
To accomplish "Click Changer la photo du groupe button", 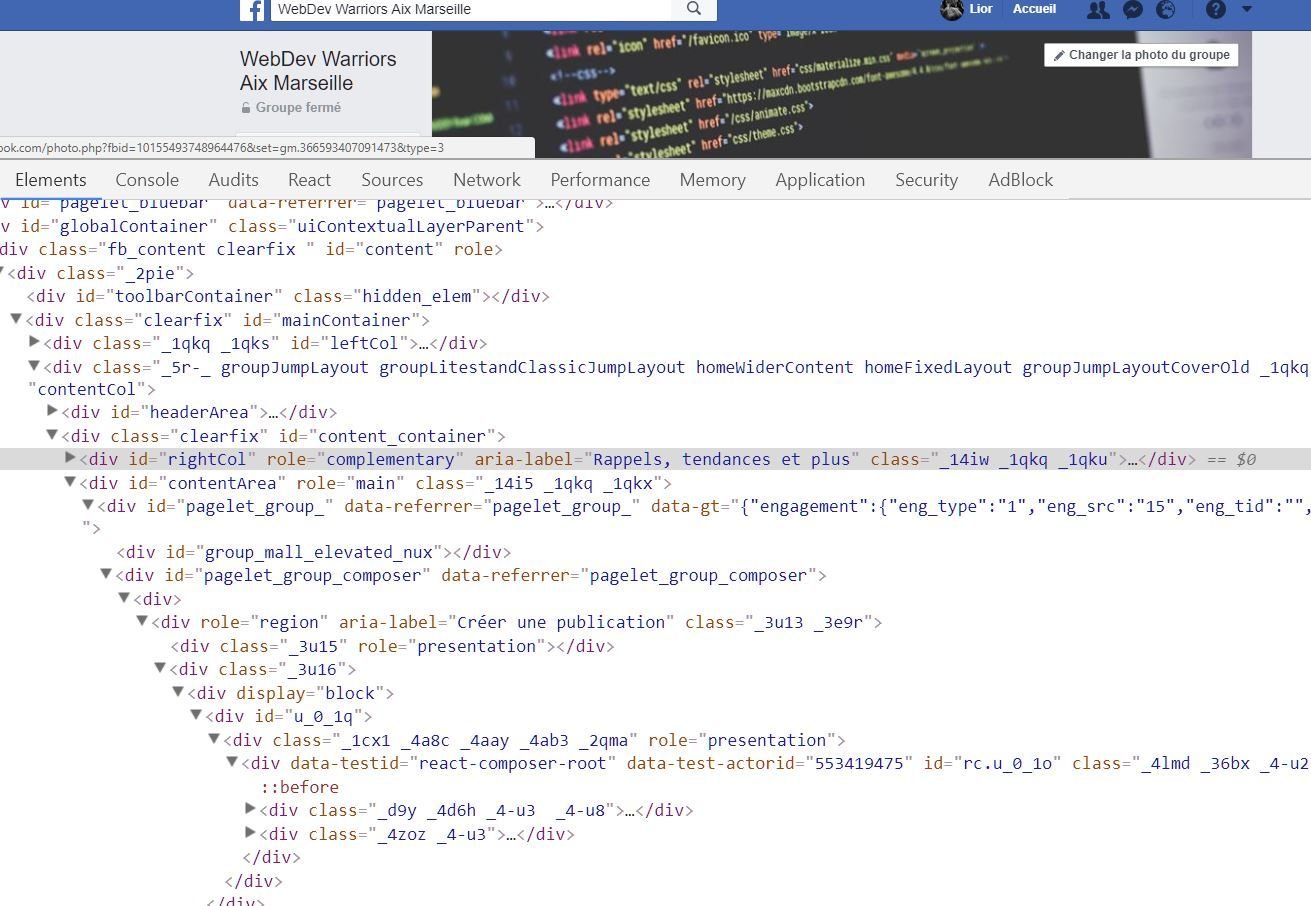I will [x=1141, y=55].
